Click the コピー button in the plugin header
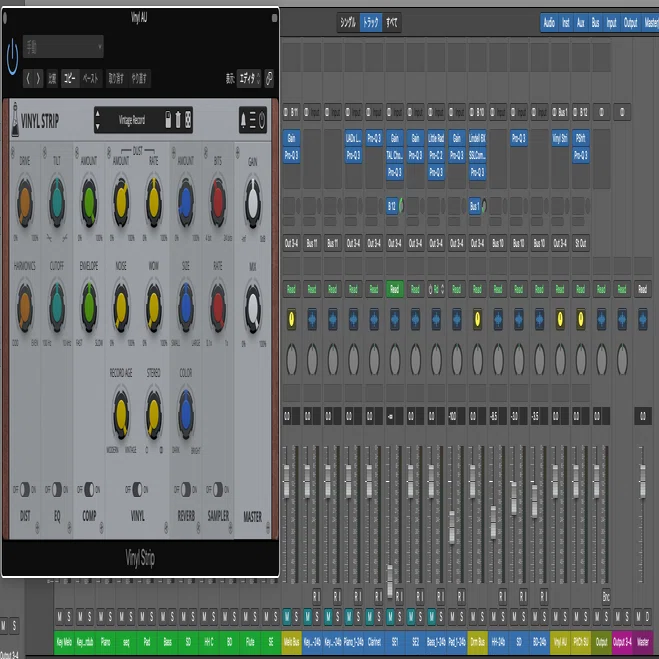Viewport: 659px width, 659px height. pyautogui.click(x=70, y=79)
